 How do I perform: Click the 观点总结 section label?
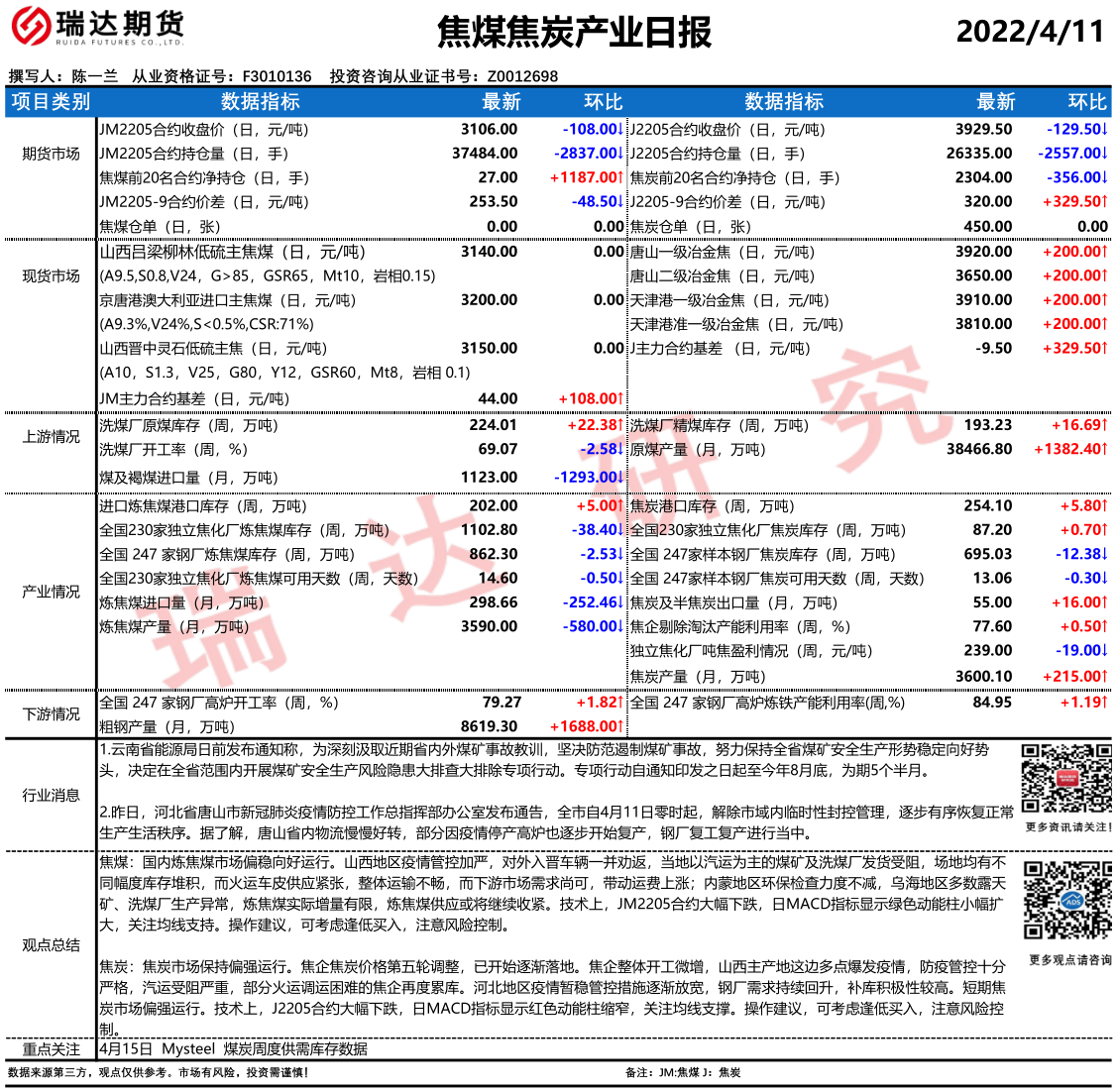(51, 945)
